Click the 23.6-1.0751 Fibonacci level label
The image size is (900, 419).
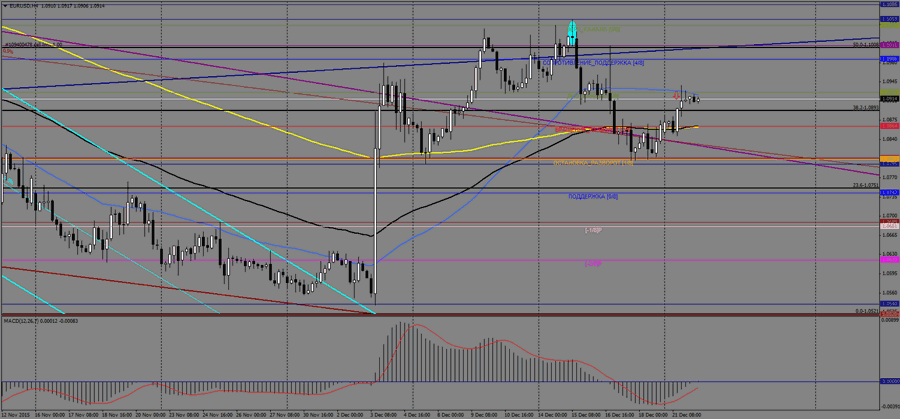pos(865,185)
